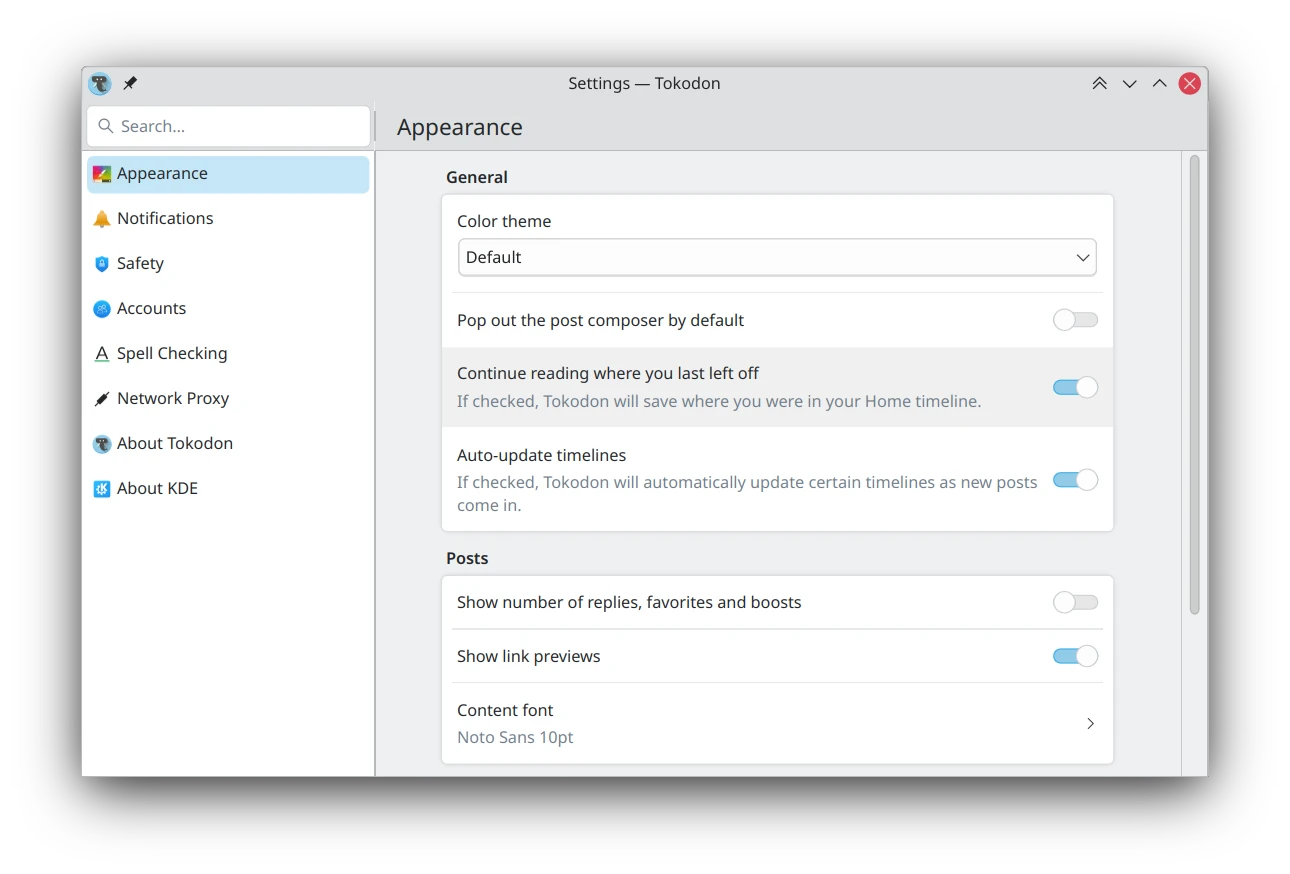Click the Show link previews label

pos(528,656)
